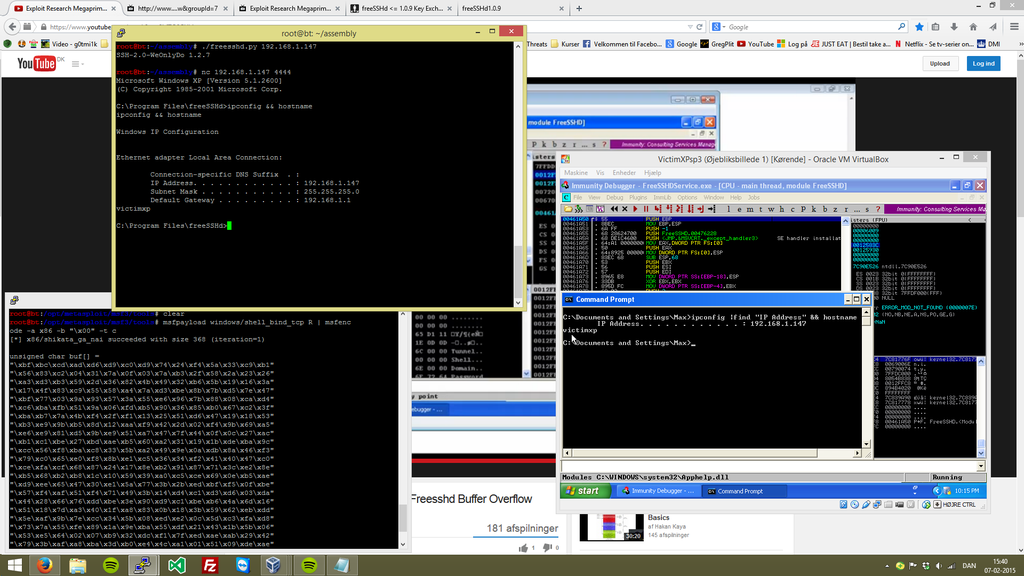Screen dimensions: 1024x576
Task: Show the memory map with the 'm' icon
Action: pos(751,208)
